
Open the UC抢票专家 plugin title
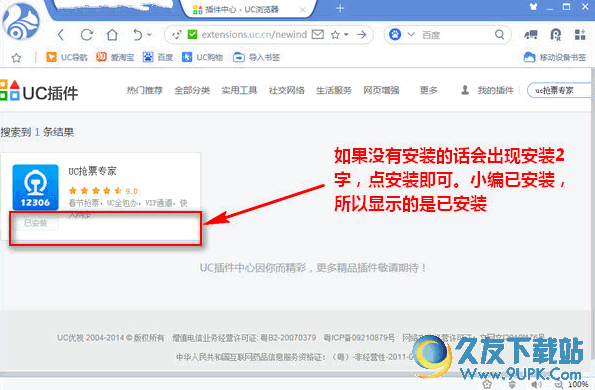coord(92,171)
